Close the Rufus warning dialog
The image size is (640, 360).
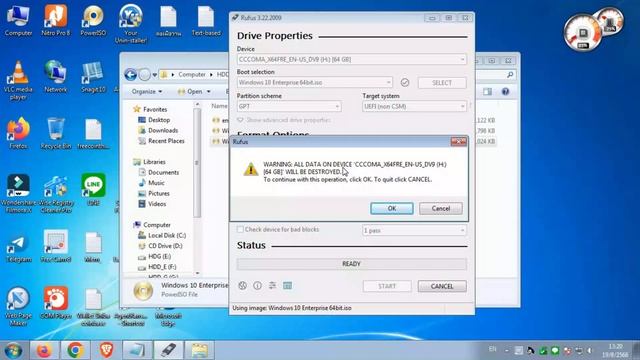point(458,142)
